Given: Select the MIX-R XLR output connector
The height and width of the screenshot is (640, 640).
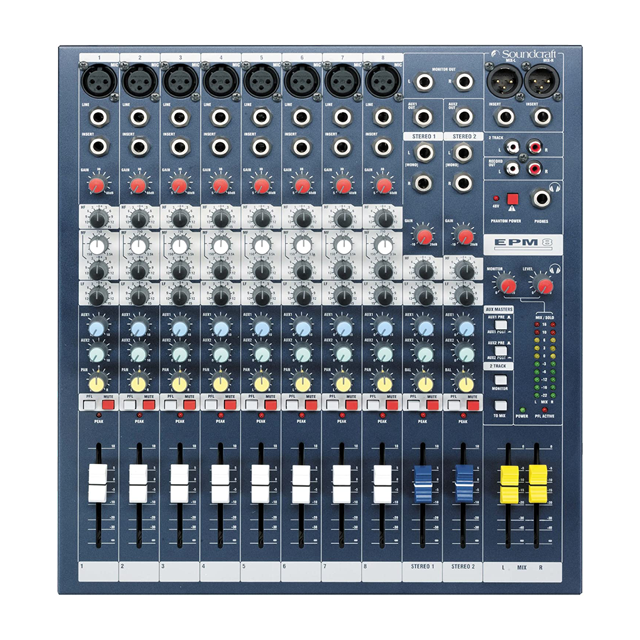Looking at the screenshot, I should 542,80.
